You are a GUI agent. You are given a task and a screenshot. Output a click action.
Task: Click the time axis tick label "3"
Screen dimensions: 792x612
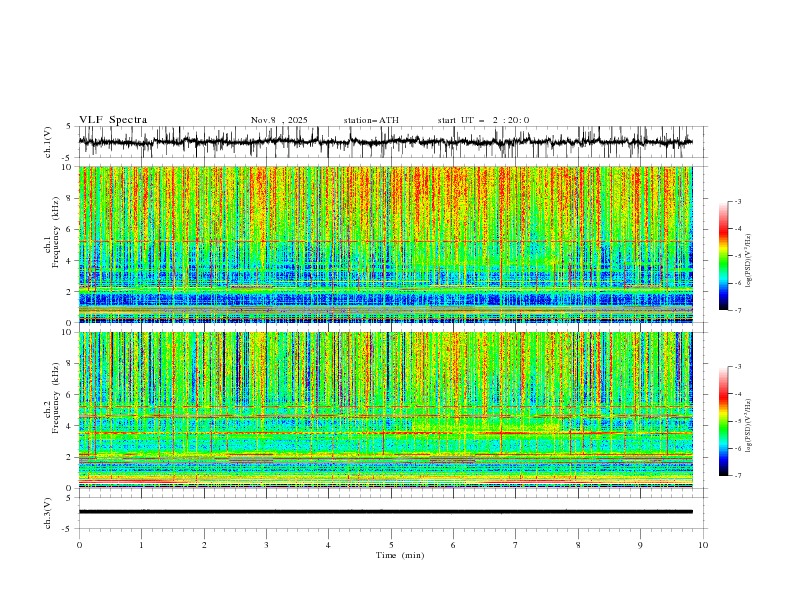(x=266, y=545)
